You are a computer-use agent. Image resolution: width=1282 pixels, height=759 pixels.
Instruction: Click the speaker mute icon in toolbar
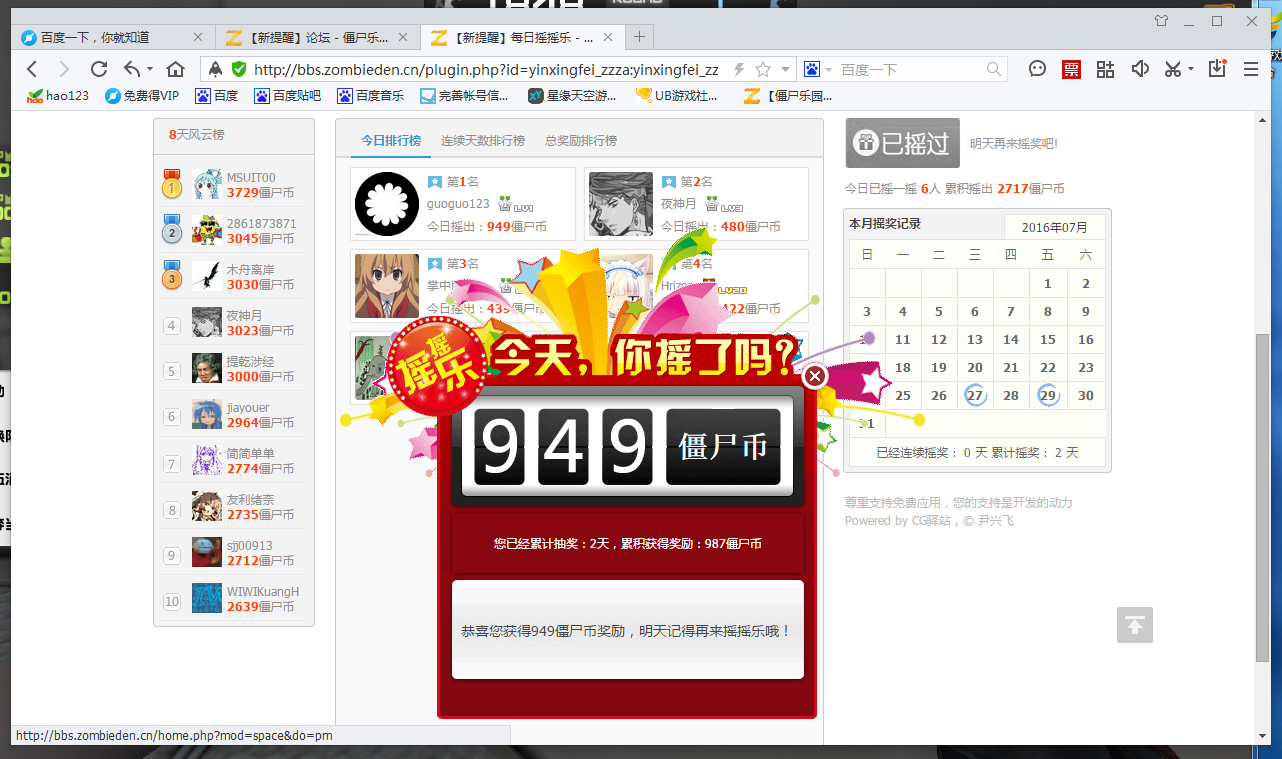pyautogui.click(x=1139, y=69)
